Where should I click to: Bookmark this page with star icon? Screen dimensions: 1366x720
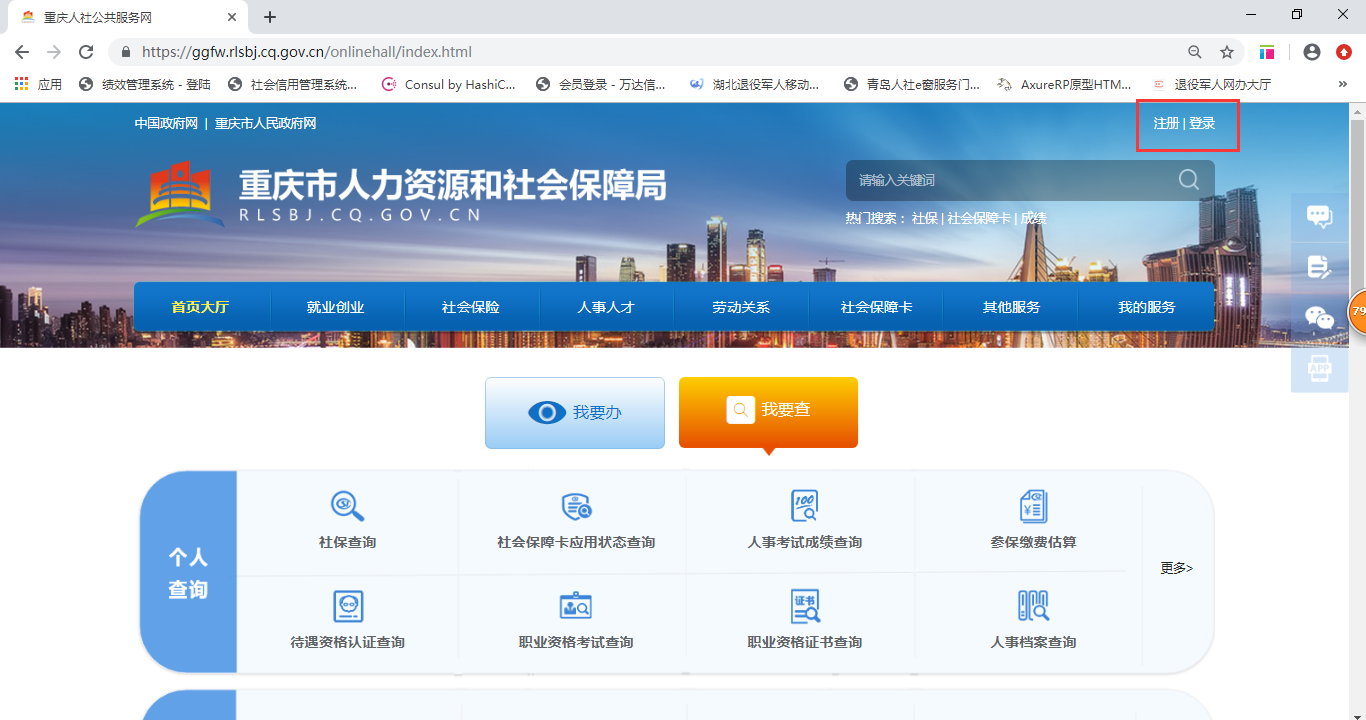[1227, 52]
